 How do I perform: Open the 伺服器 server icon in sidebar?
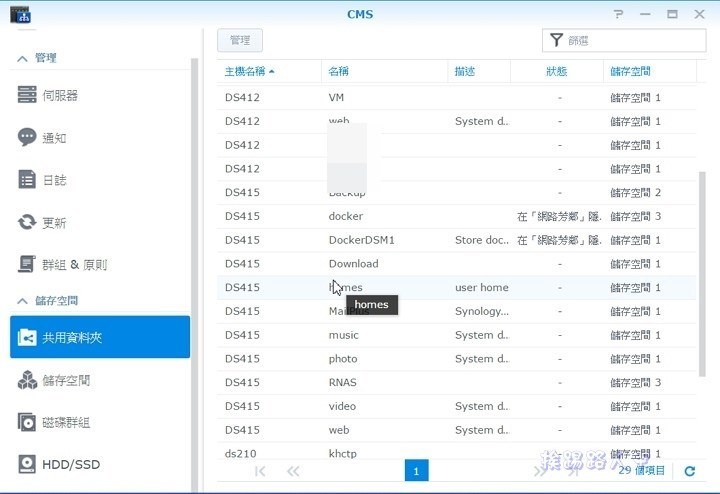click(27, 95)
